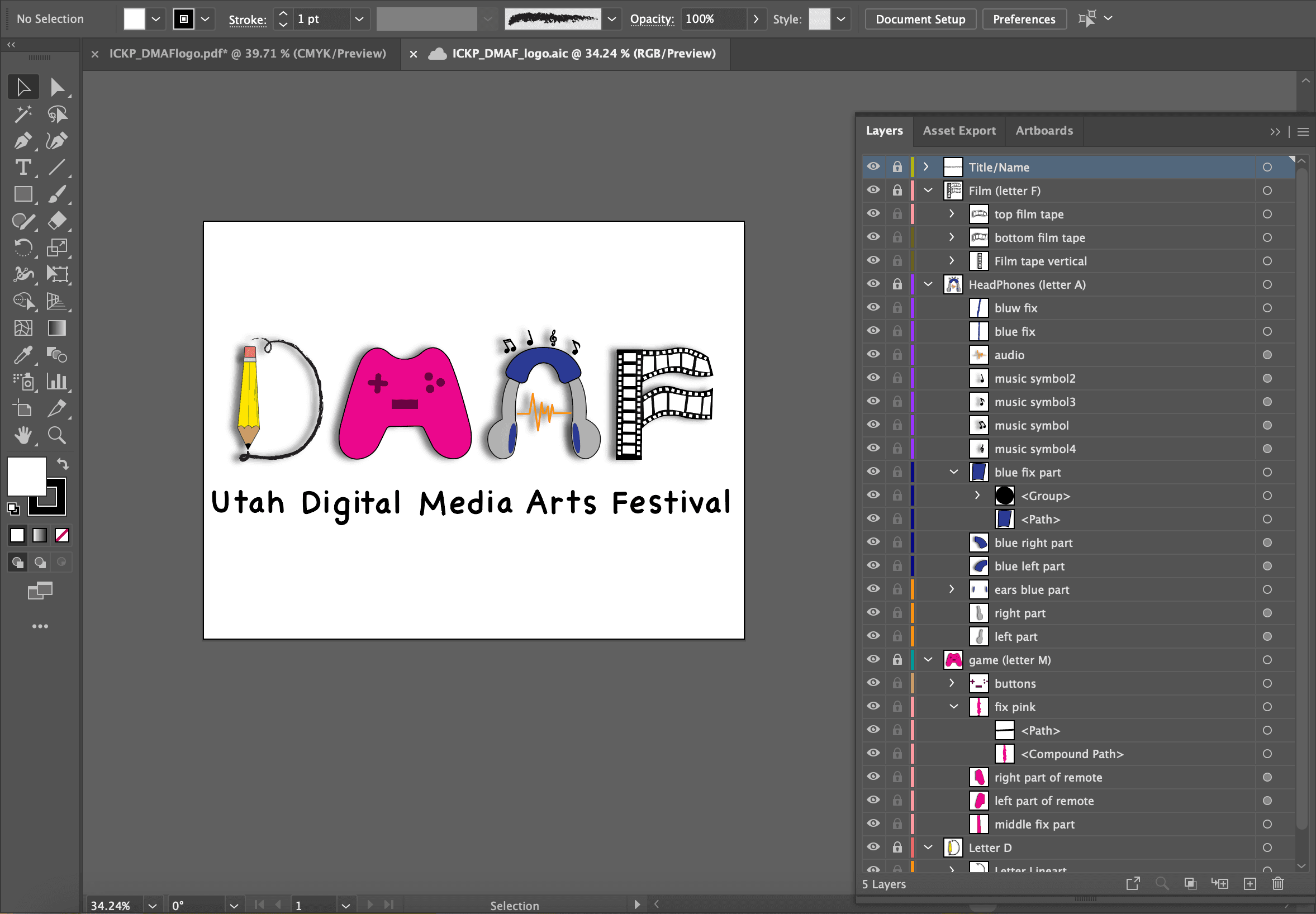Unlock the Title/Name layer
The image size is (1316, 914).
point(897,166)
